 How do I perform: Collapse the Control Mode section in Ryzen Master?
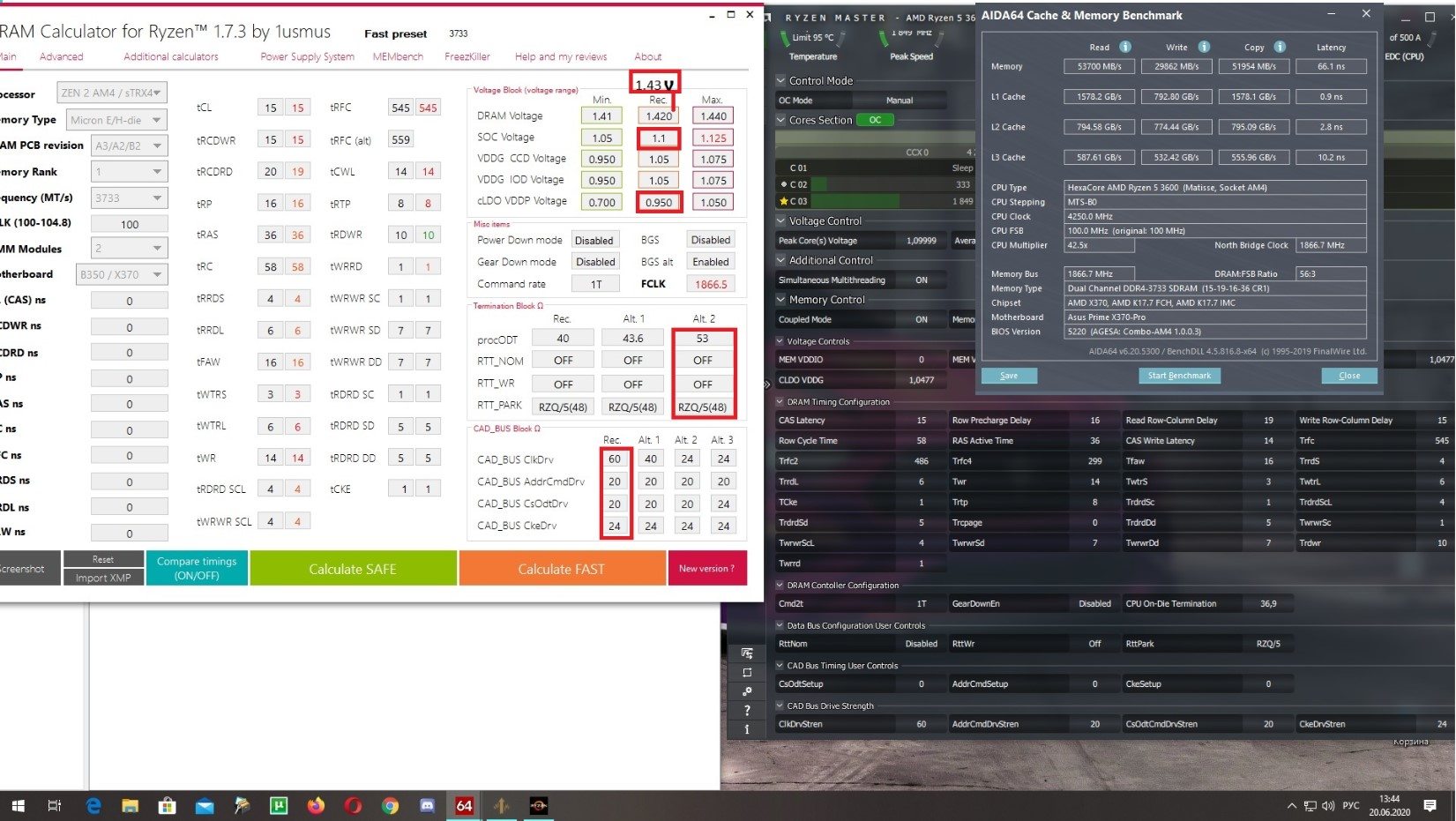point(780,80)
